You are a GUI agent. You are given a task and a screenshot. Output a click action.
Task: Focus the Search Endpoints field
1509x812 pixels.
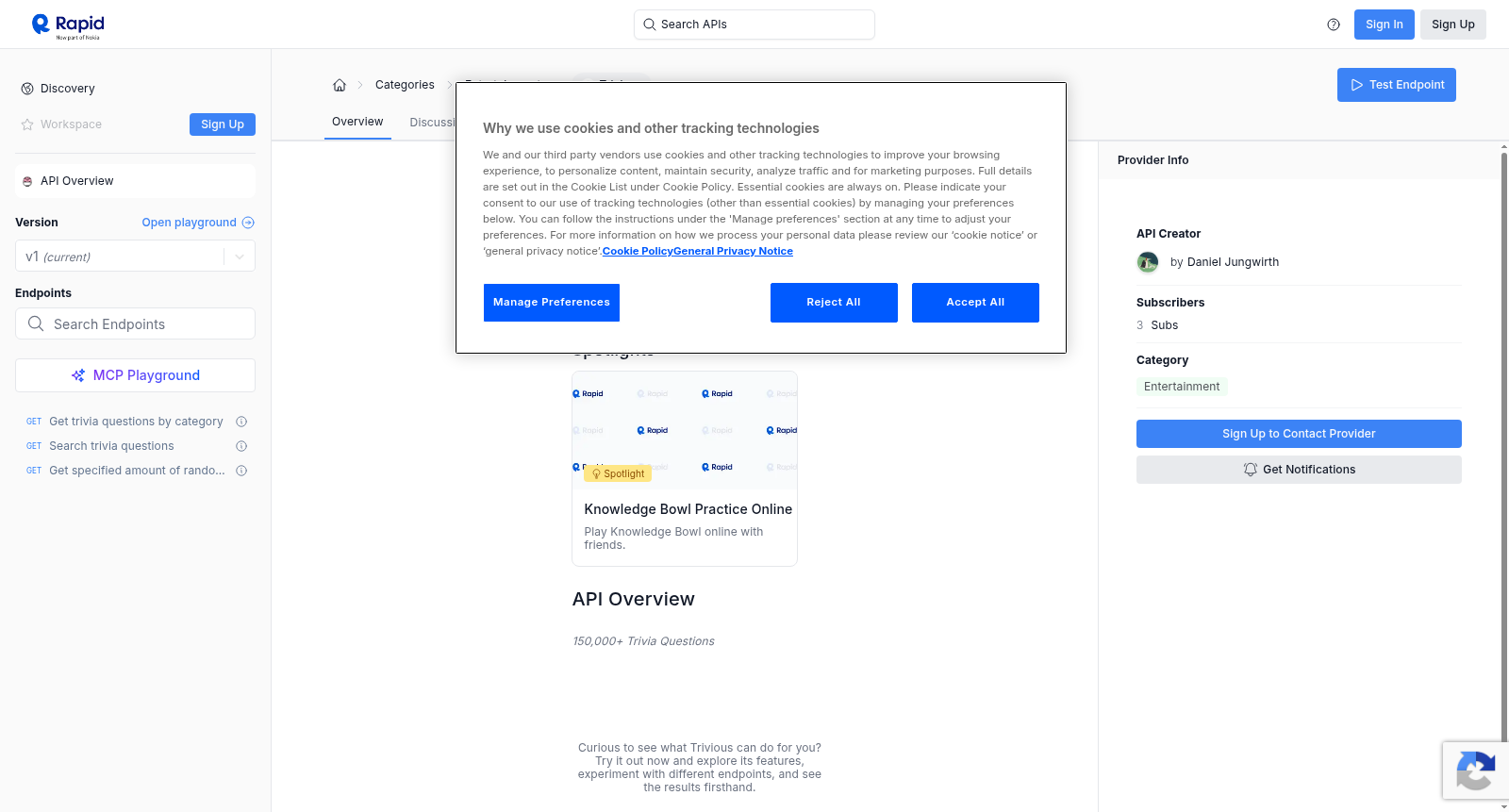tap(135, 323)
